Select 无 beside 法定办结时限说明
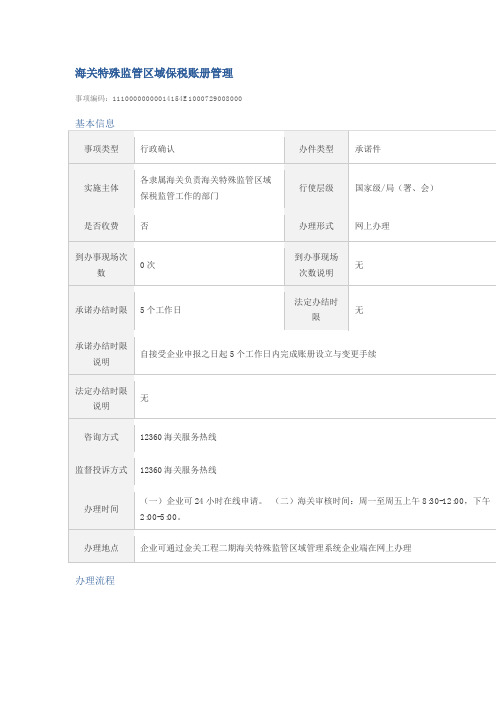The height and width of the screenshot is (702, 496). 144,398
